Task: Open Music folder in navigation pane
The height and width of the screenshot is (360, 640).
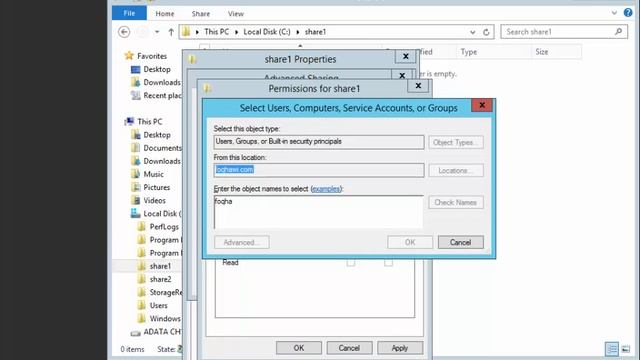Action: coord(153,174)
